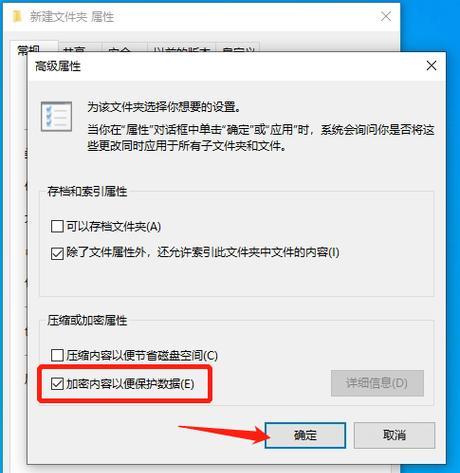Enable "压缩内容以便节省磁盘空间(C)" checkbox
Viewport: 460px width, 473px height.
pos(57,355)
